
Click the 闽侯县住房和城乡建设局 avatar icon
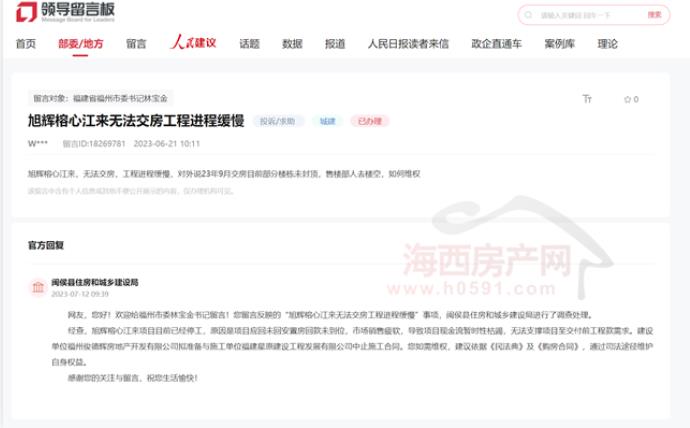point(38,287)
